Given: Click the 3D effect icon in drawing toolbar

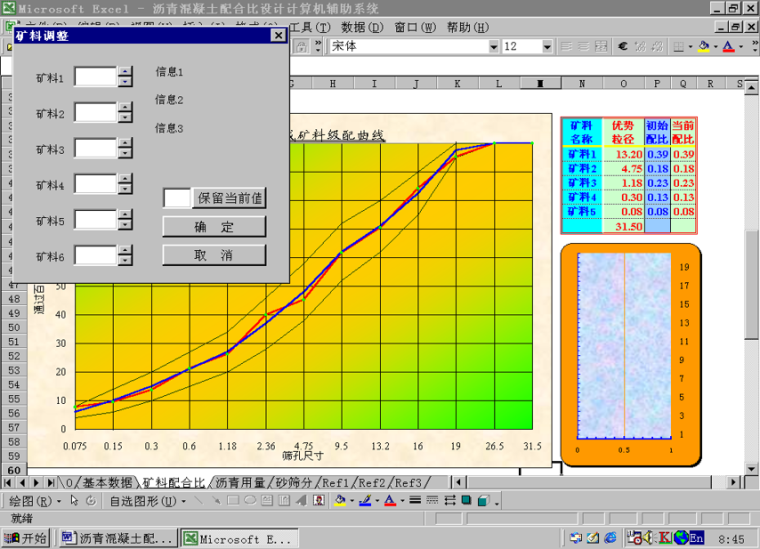Looking at the screenshot, I should pyautogui.click(x=482, y=500).
